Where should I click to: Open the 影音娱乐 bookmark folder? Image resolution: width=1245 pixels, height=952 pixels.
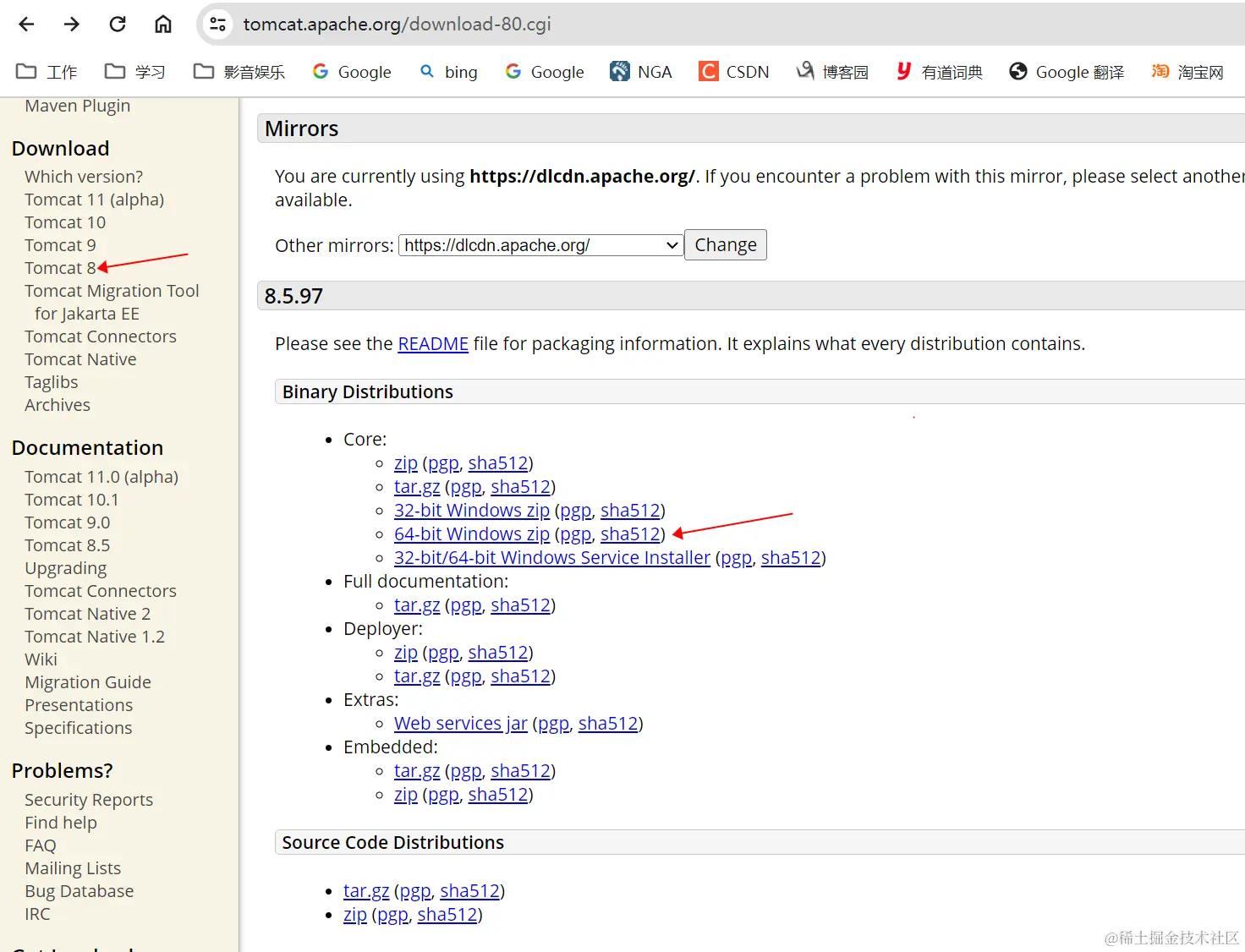point(239,72)
